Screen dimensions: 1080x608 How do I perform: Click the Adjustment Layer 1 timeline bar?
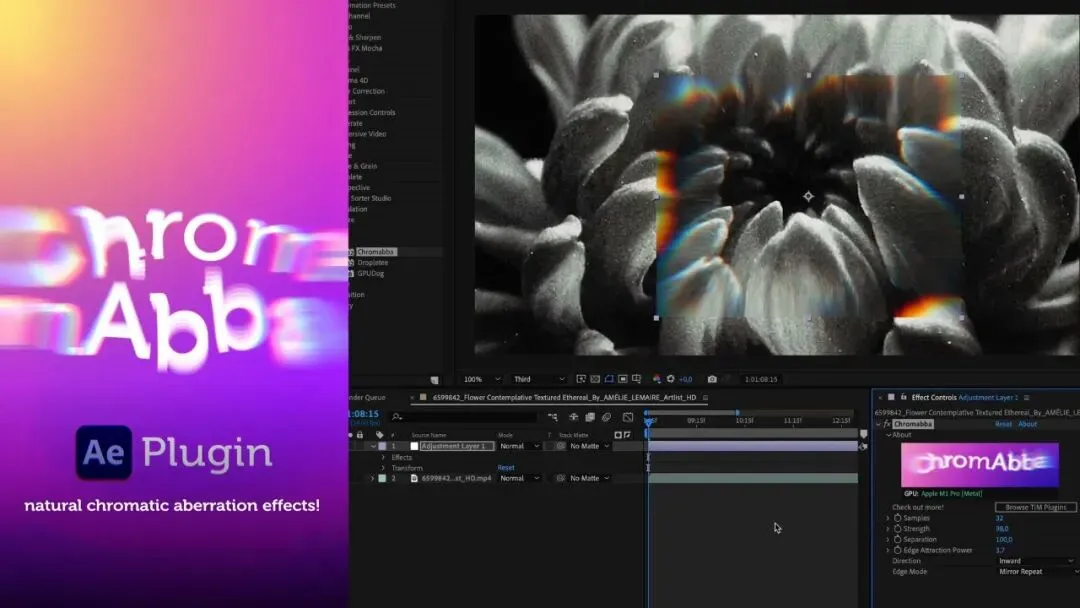752,446
